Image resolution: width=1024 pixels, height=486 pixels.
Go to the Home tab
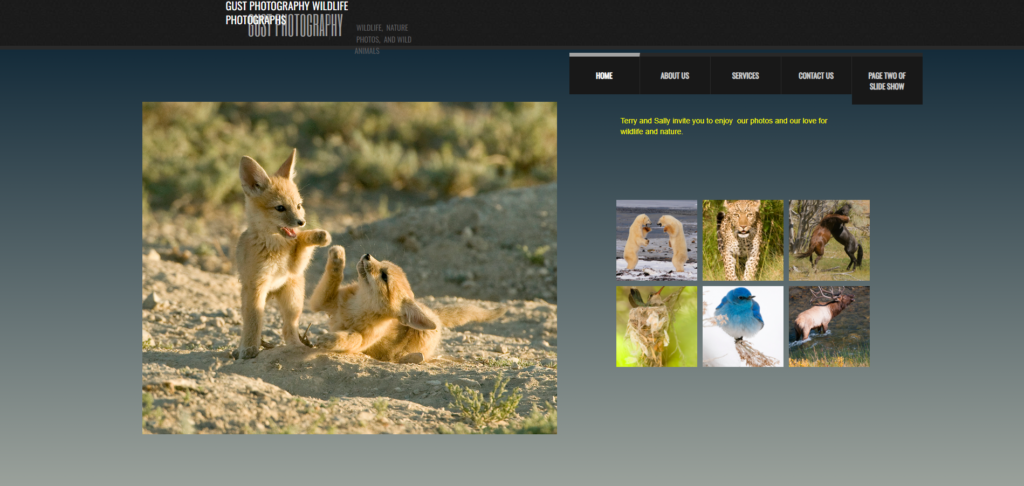(x=604, y=76)
